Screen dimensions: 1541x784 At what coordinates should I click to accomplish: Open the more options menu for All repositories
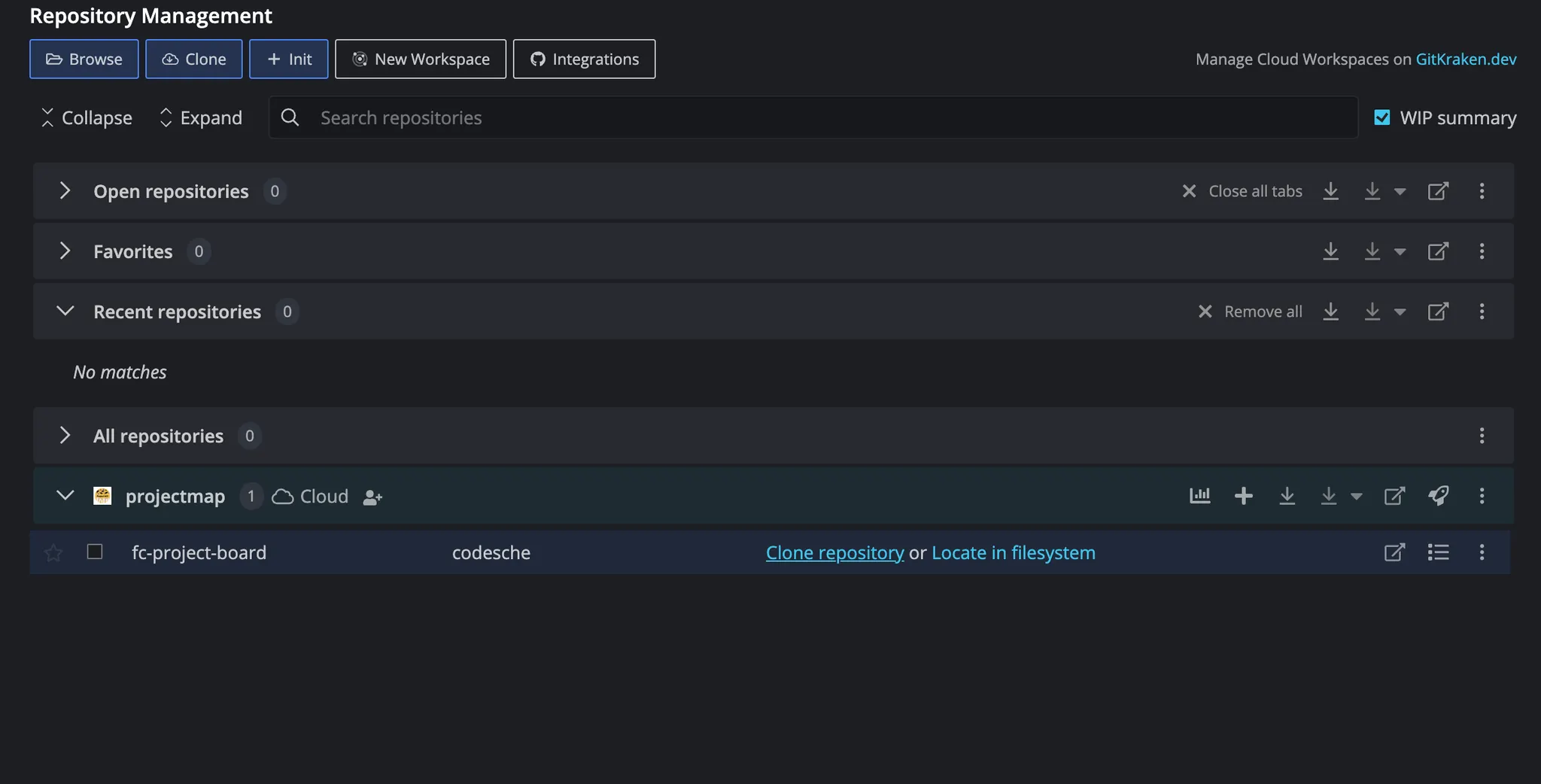(1482, 436)
